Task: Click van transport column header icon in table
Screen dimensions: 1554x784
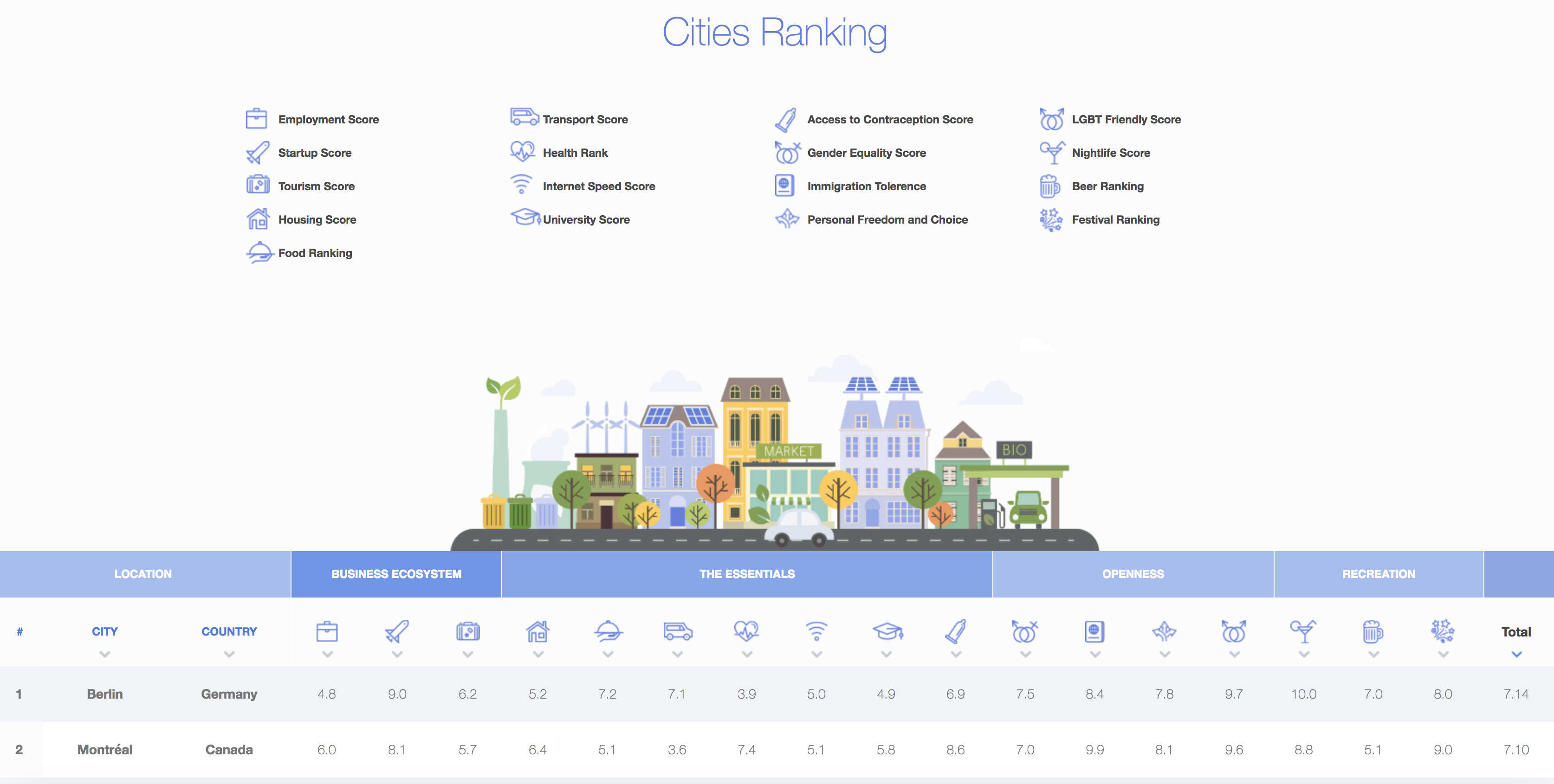Action: [678, 631]
